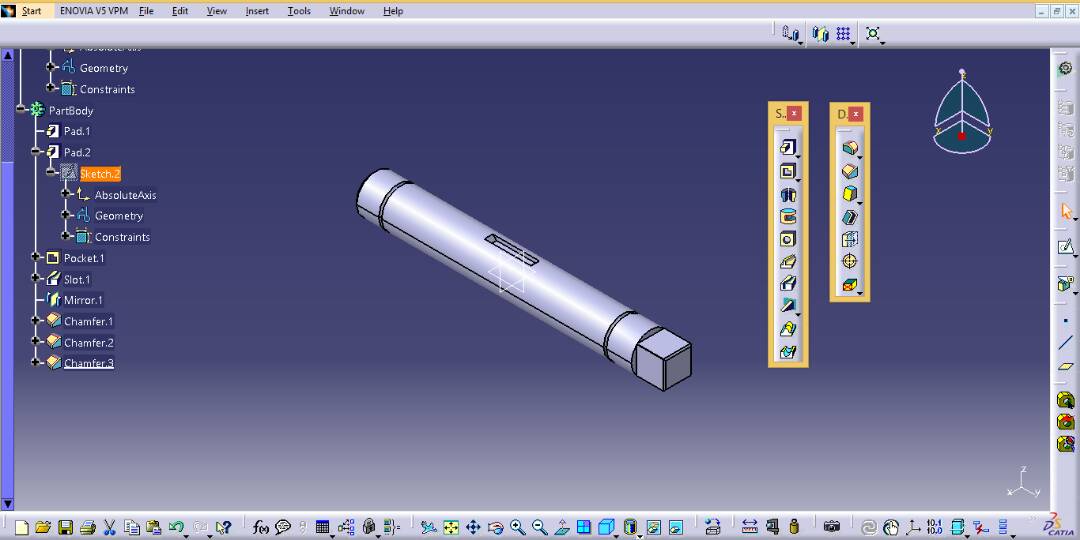Open the Tools menu
This screenshot has height=540, width=1080.
299,11
